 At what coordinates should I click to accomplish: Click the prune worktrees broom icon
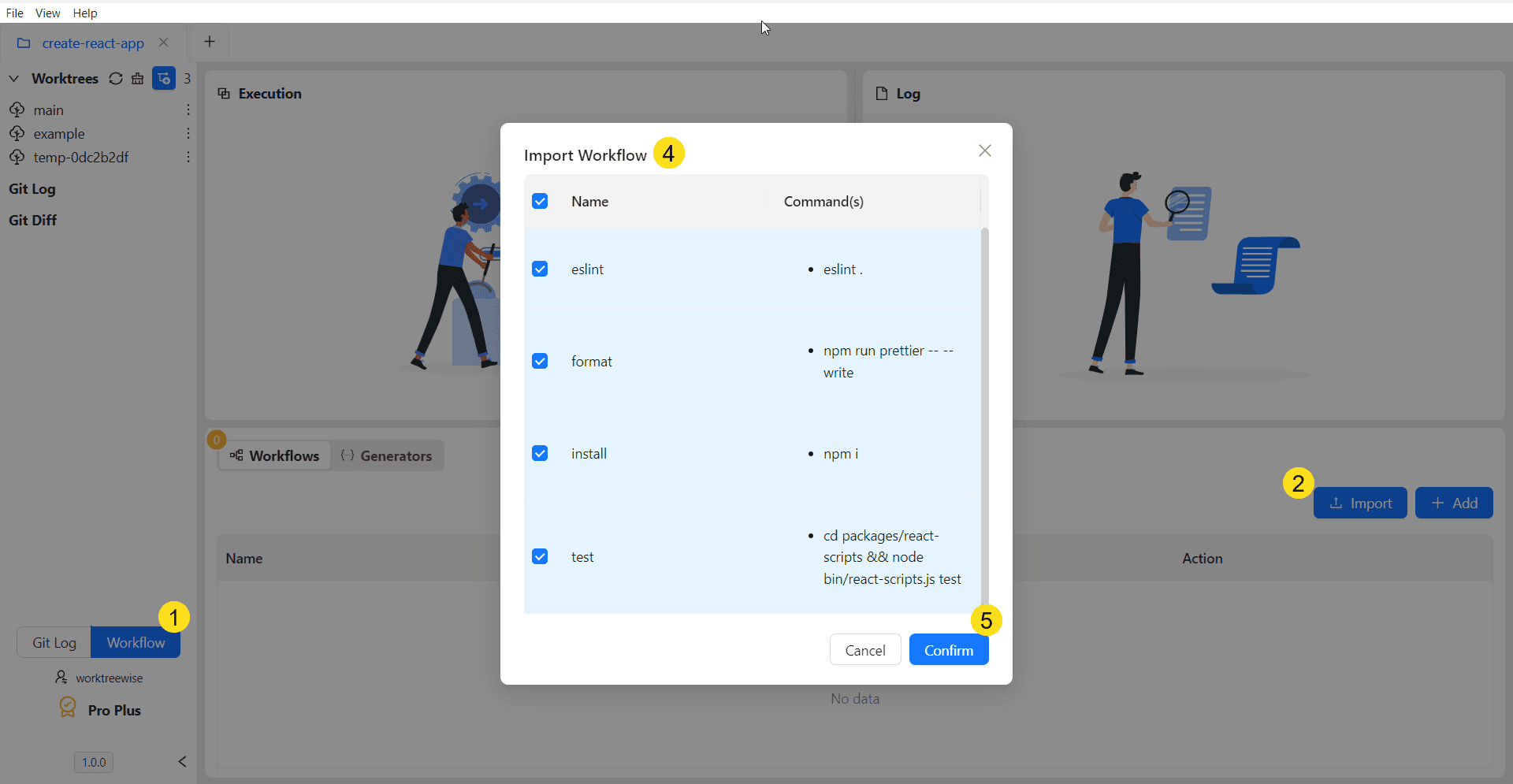[138, 79]
